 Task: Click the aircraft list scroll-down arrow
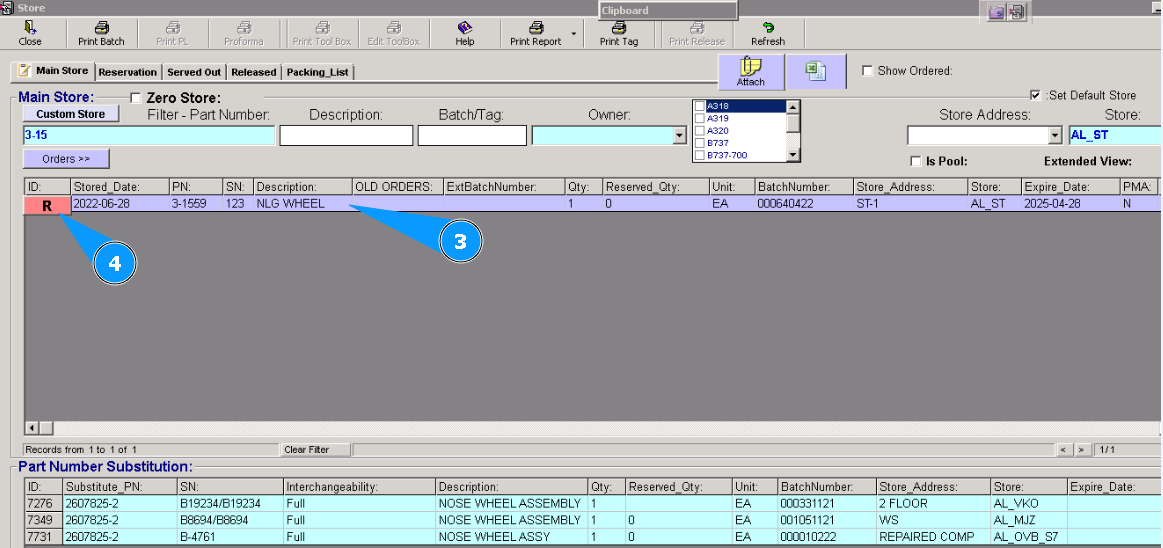[x=793, y=155]
